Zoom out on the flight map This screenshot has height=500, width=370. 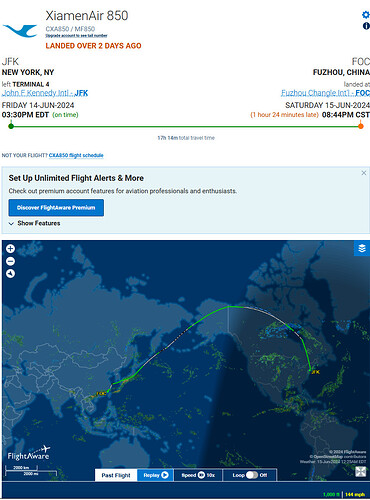point(11,261)
